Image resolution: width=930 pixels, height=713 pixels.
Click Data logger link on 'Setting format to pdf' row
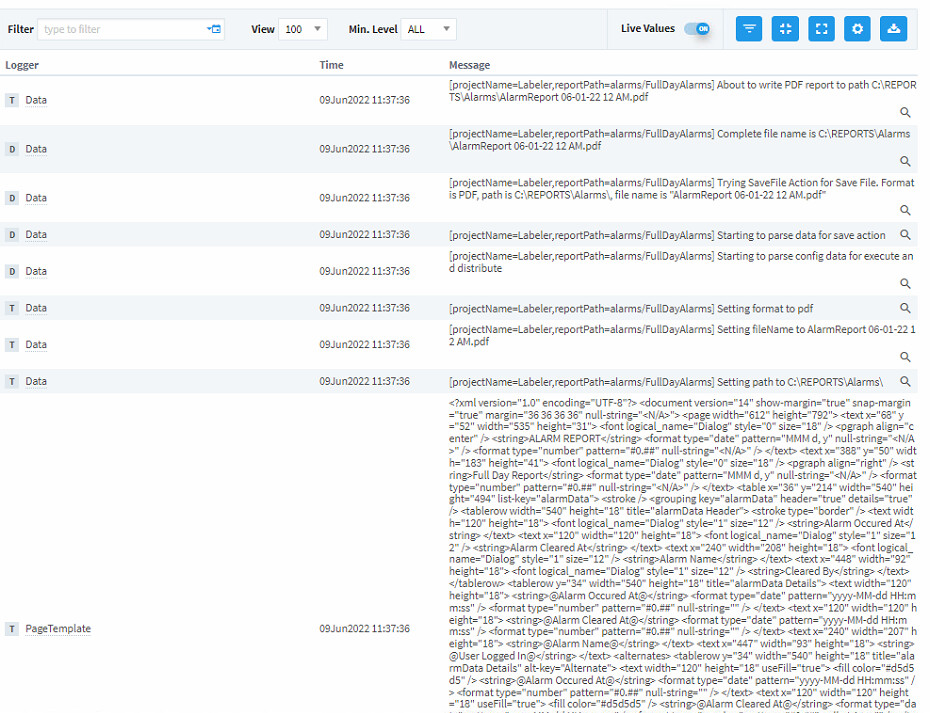tap(36, 308)
